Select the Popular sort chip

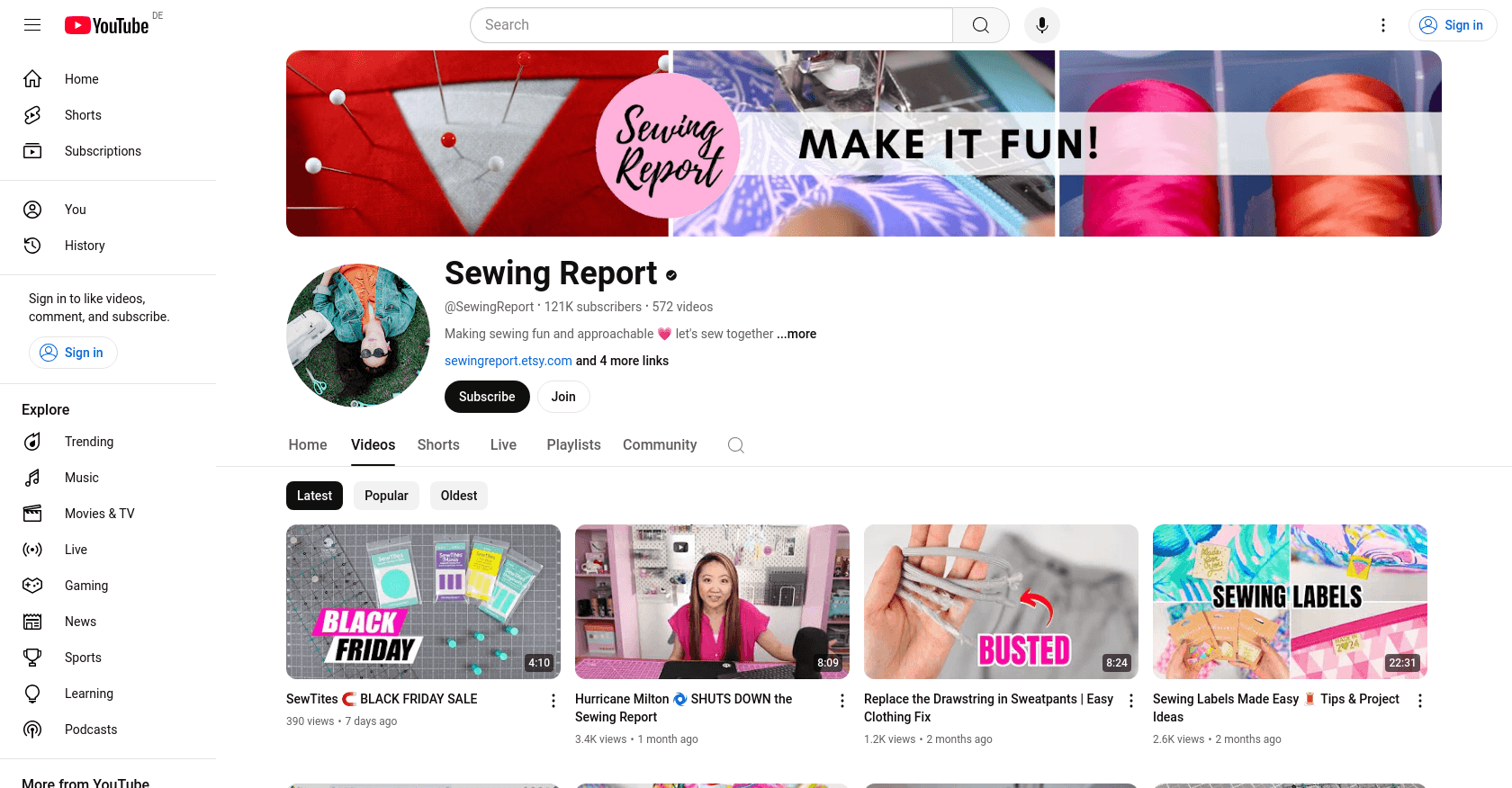(x=386, y=496)
